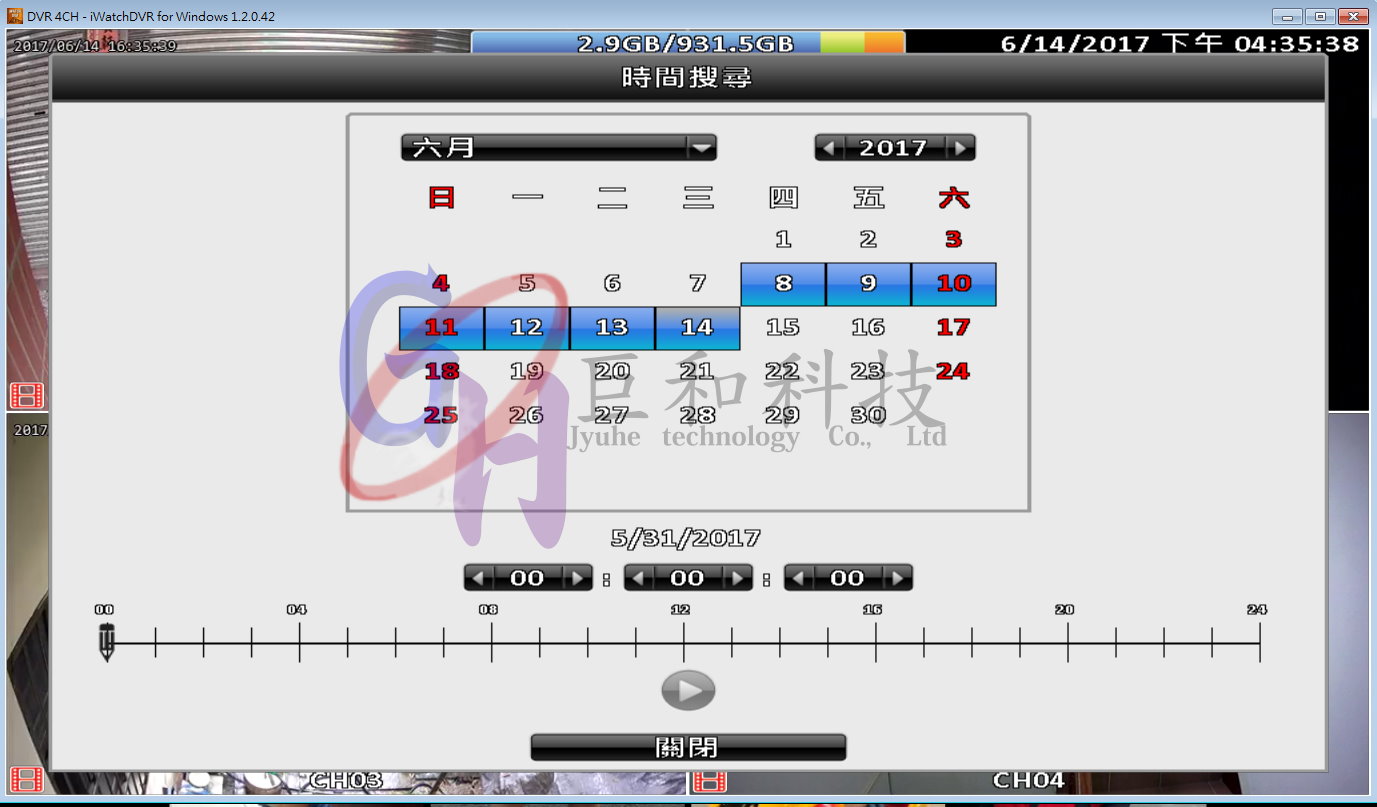Select recorded date 14 in calendar
Viewport: 1377px width, 807px height.
[x=697, y=328]
